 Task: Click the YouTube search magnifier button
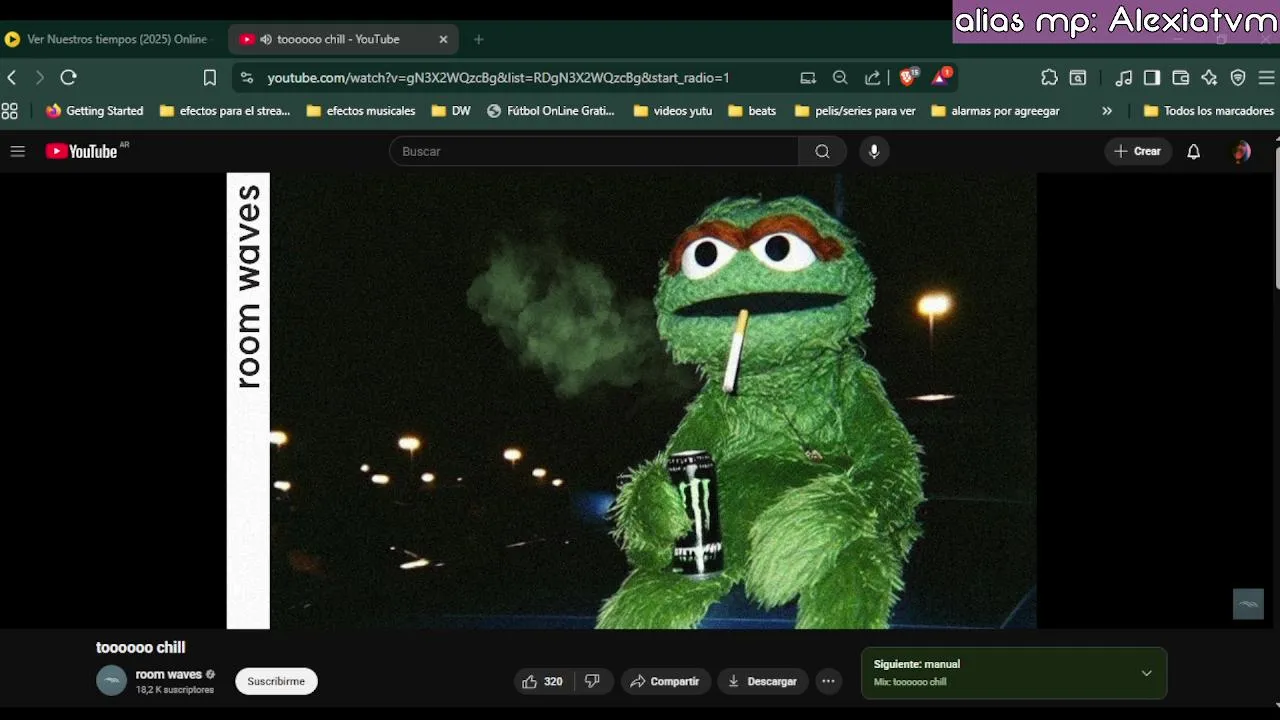pos(822,151)
